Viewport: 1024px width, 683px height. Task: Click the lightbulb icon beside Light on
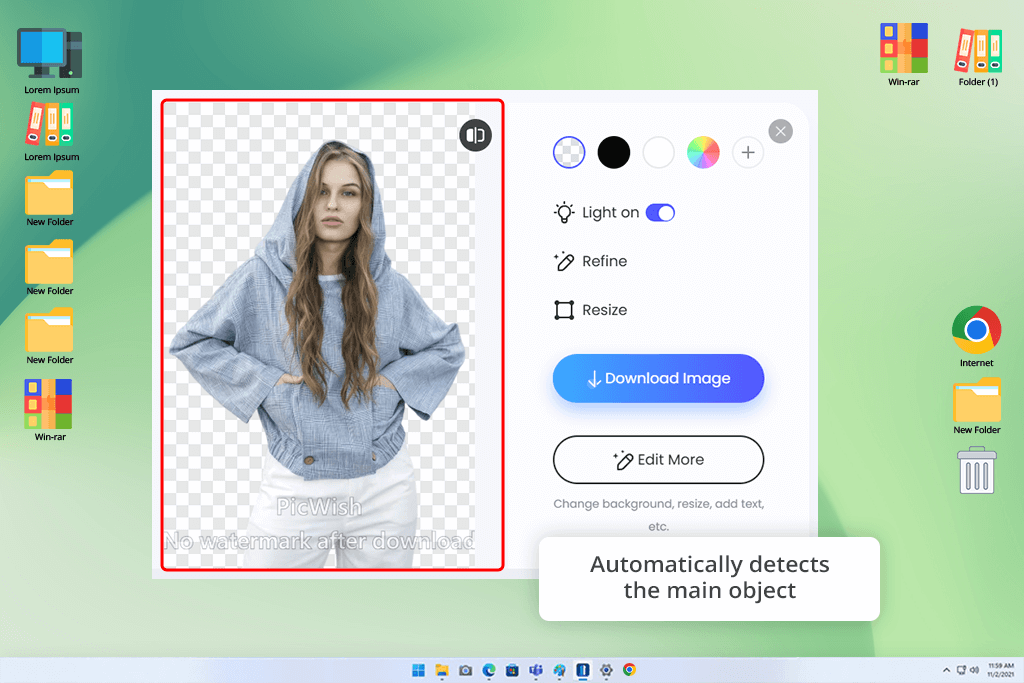[564, 213]
